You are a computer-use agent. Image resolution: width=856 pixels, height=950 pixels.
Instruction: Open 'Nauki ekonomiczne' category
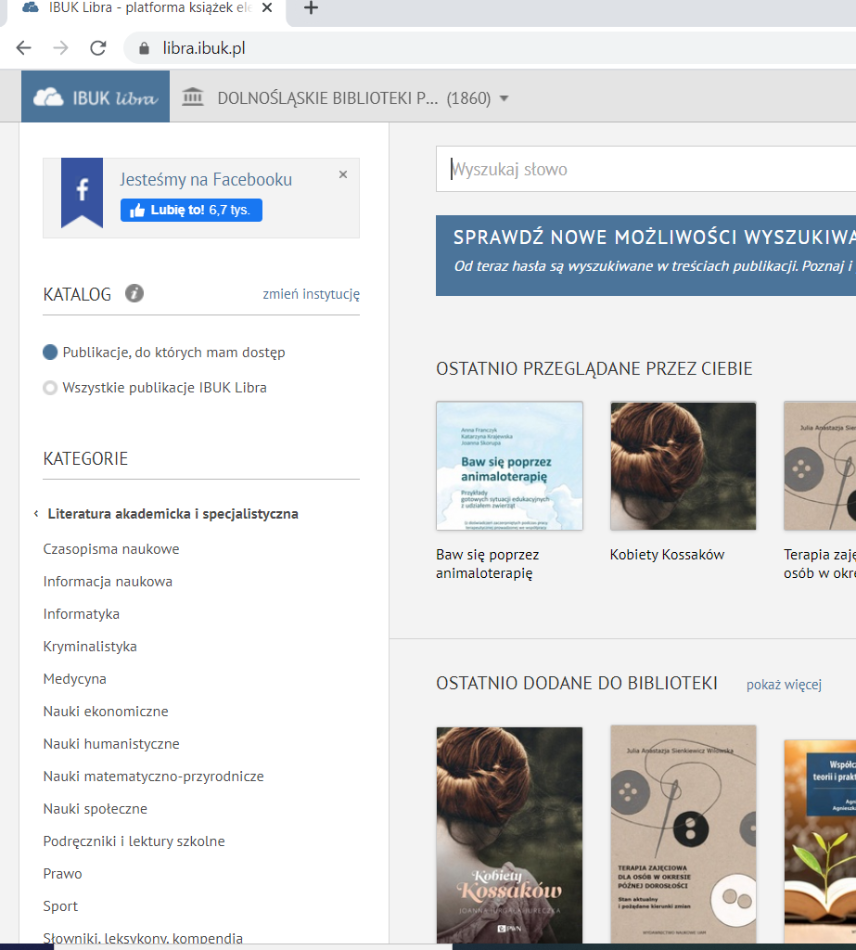(105, 711)
